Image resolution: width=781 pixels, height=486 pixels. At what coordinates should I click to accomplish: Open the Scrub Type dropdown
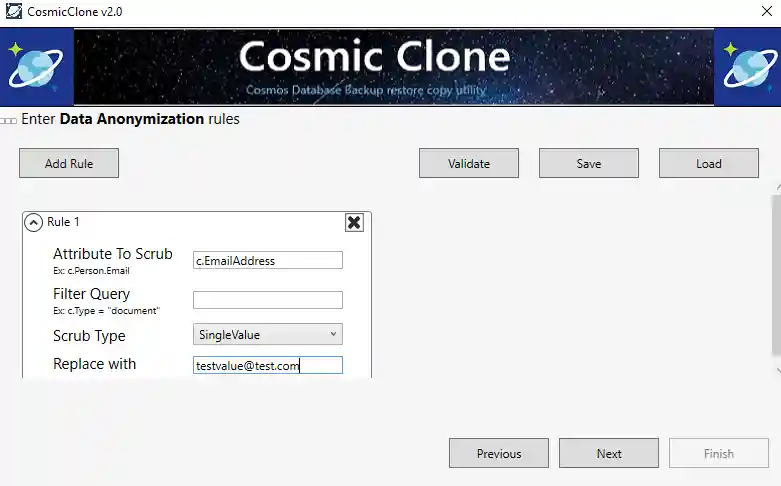268,334
